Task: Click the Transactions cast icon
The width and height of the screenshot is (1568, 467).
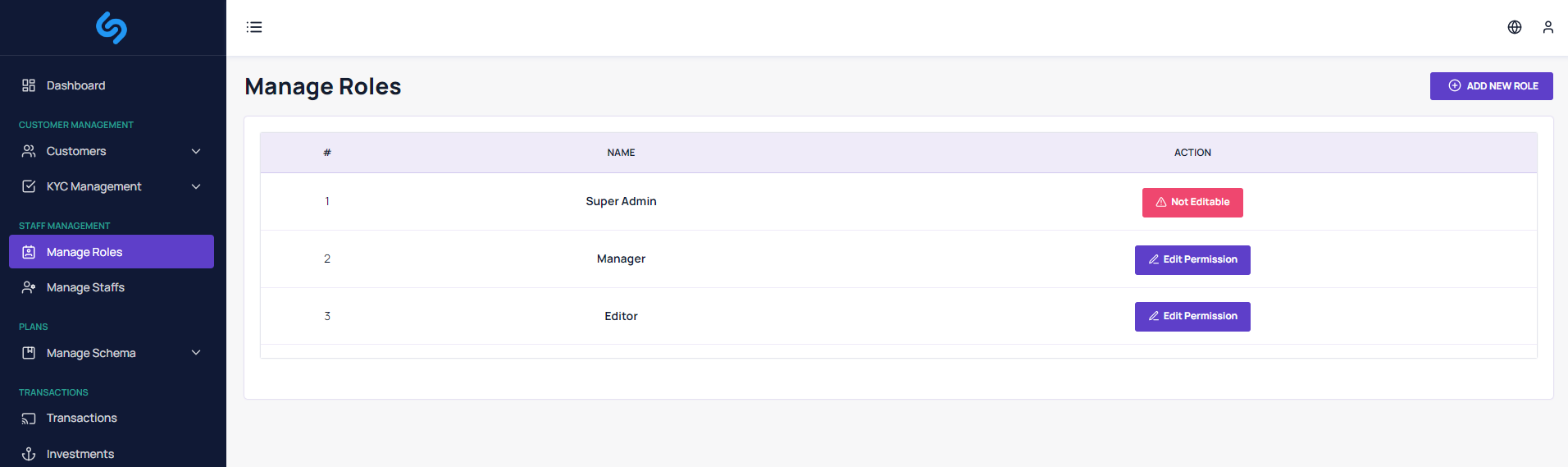Action: 29,419
